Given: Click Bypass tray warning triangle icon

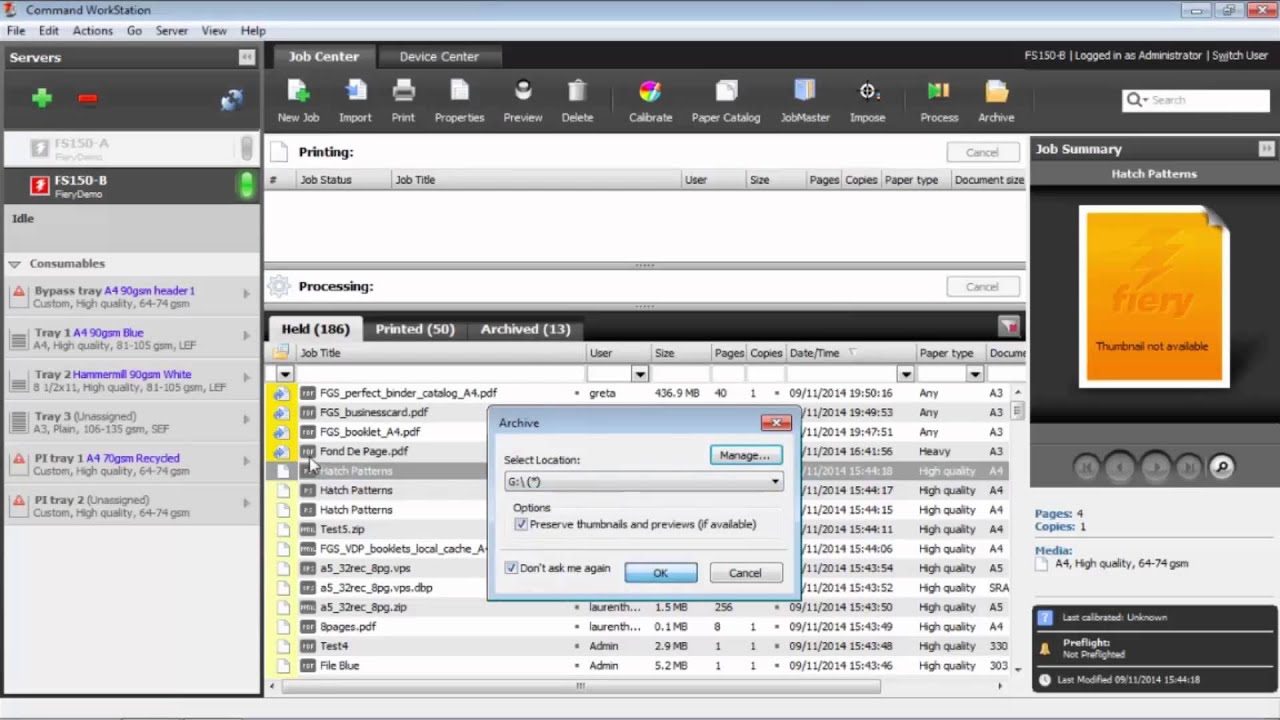Looking at the screenshot, I should [18, 291].
